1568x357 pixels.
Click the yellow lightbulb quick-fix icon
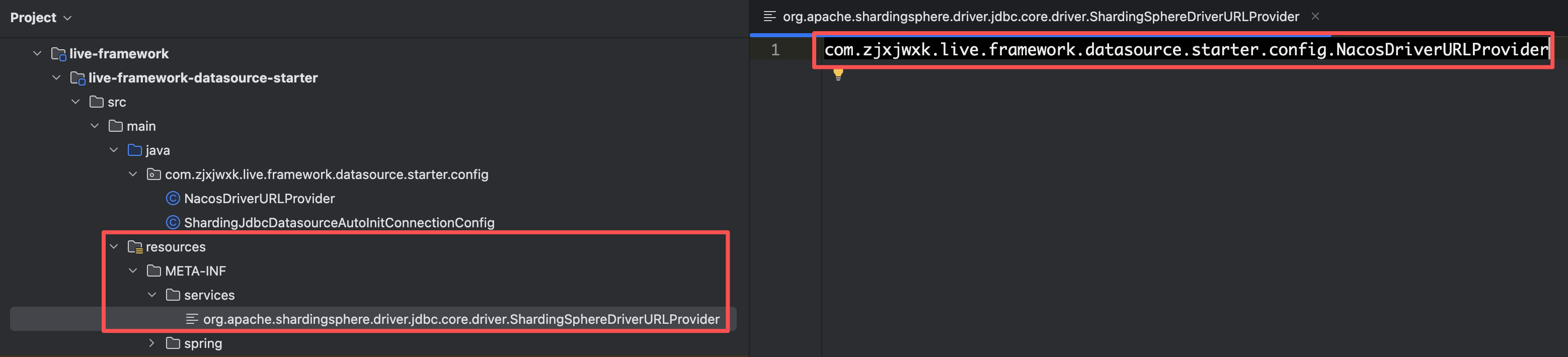click(838, 74)
